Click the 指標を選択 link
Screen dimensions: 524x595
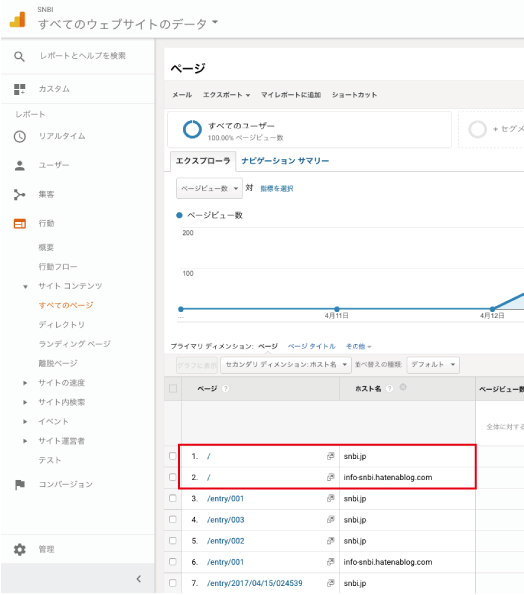click(277, 189)
